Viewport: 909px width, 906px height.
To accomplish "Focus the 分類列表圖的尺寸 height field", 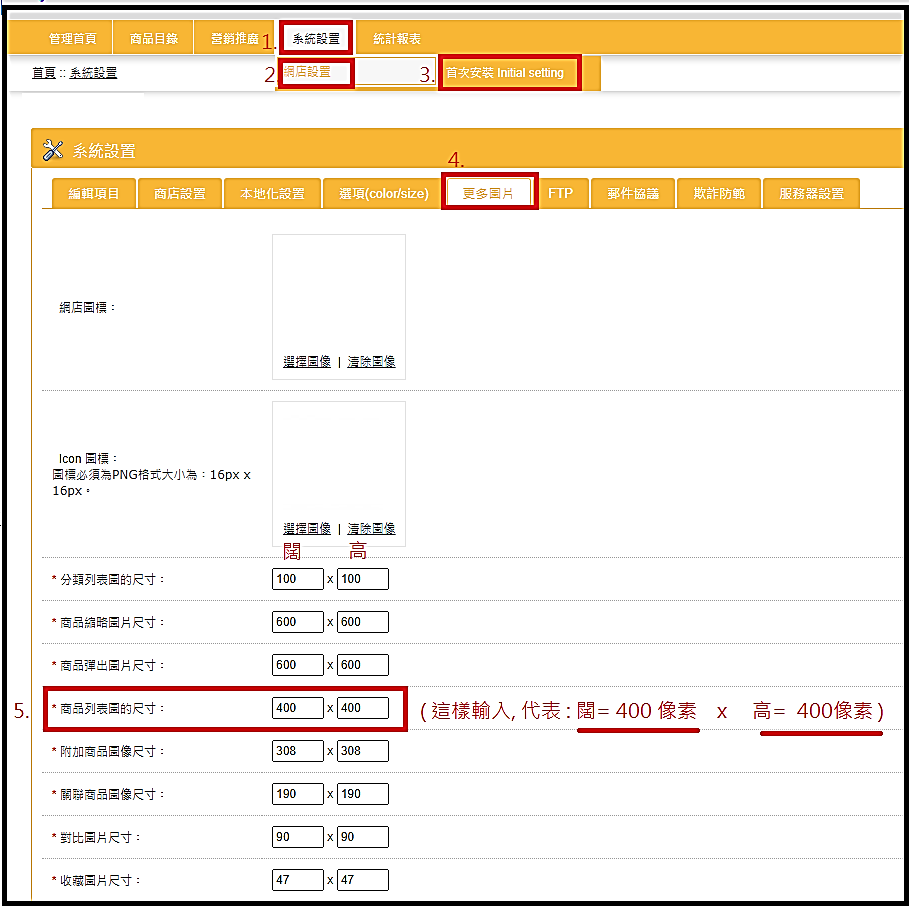I will point(363,579).
